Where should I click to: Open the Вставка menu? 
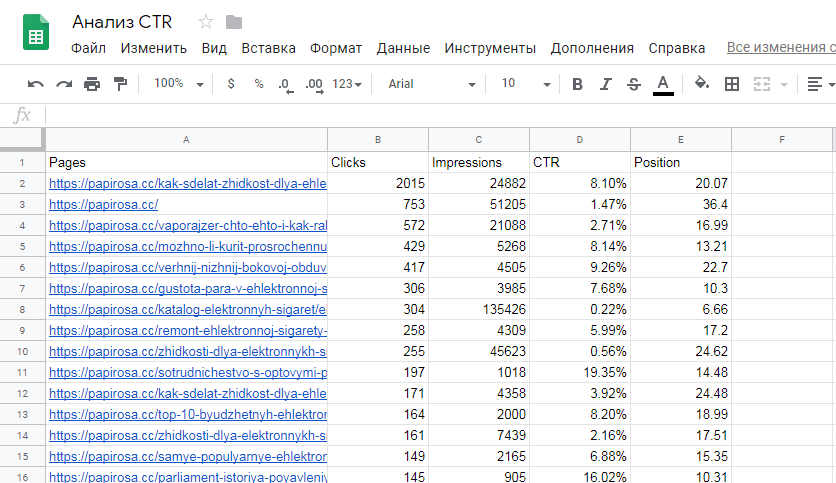pos(268,48)
